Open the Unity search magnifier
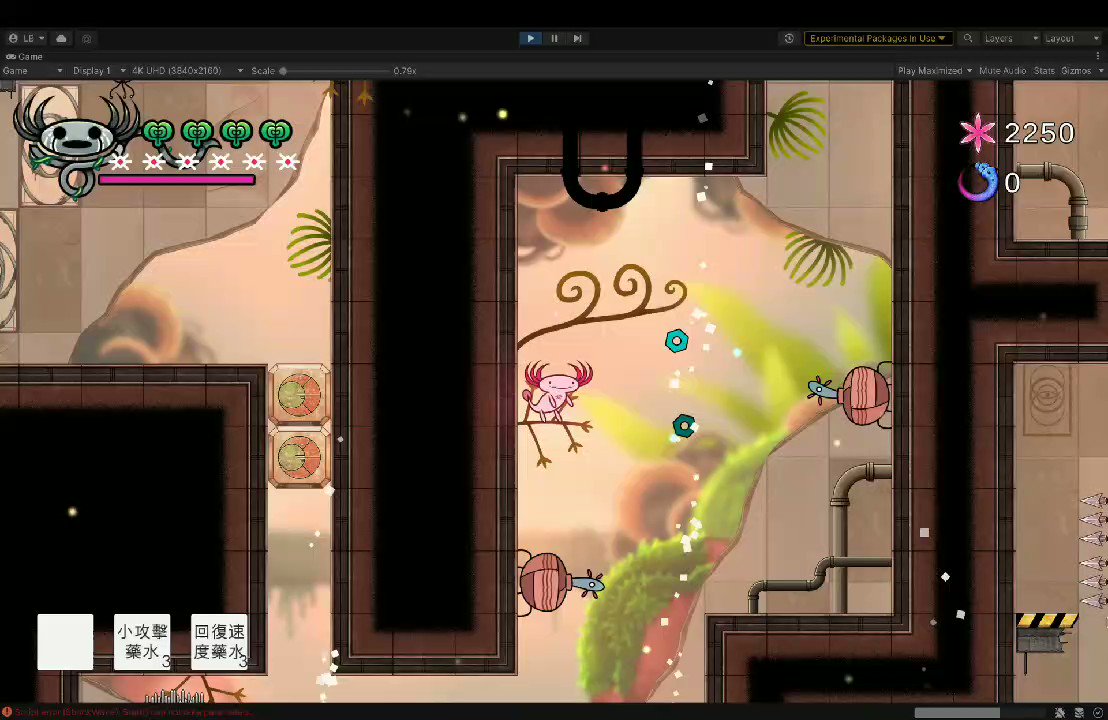 pyautogui.click(x=968, y=38)
